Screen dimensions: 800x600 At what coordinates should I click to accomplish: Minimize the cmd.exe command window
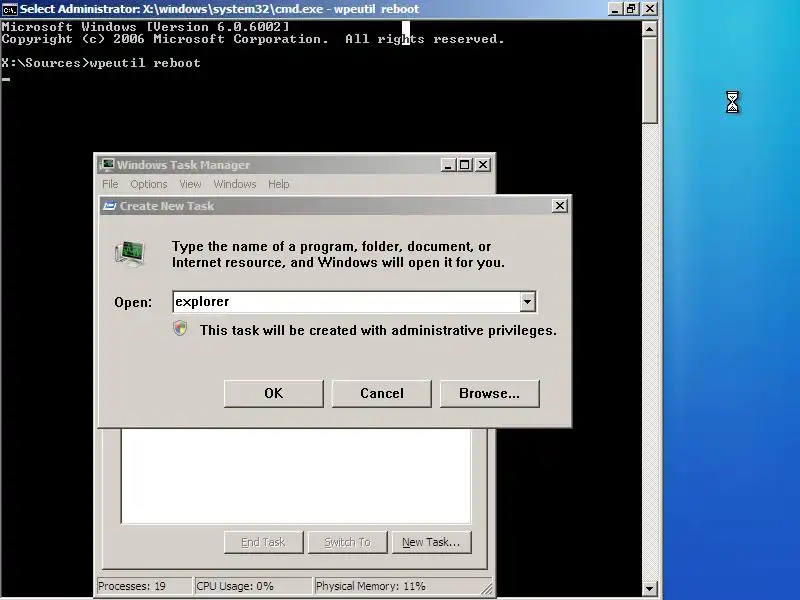click(616, 9)
